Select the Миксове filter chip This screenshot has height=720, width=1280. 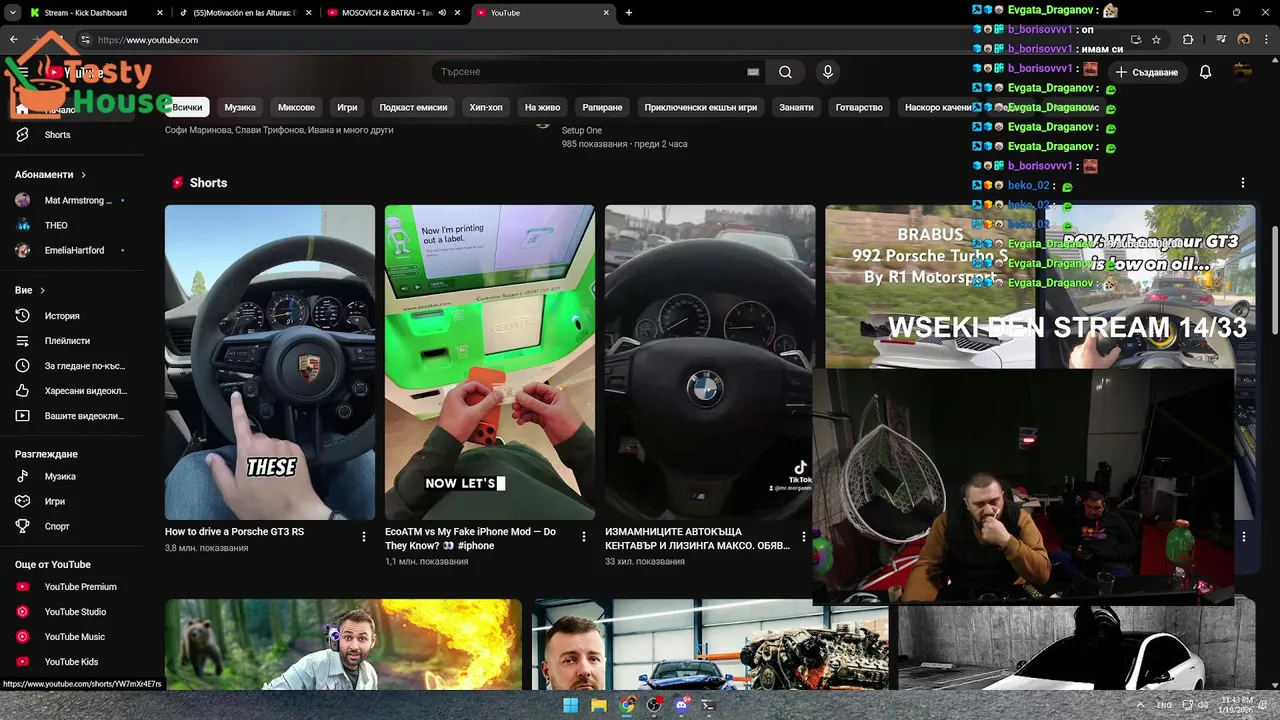click(x=296, y=107)
